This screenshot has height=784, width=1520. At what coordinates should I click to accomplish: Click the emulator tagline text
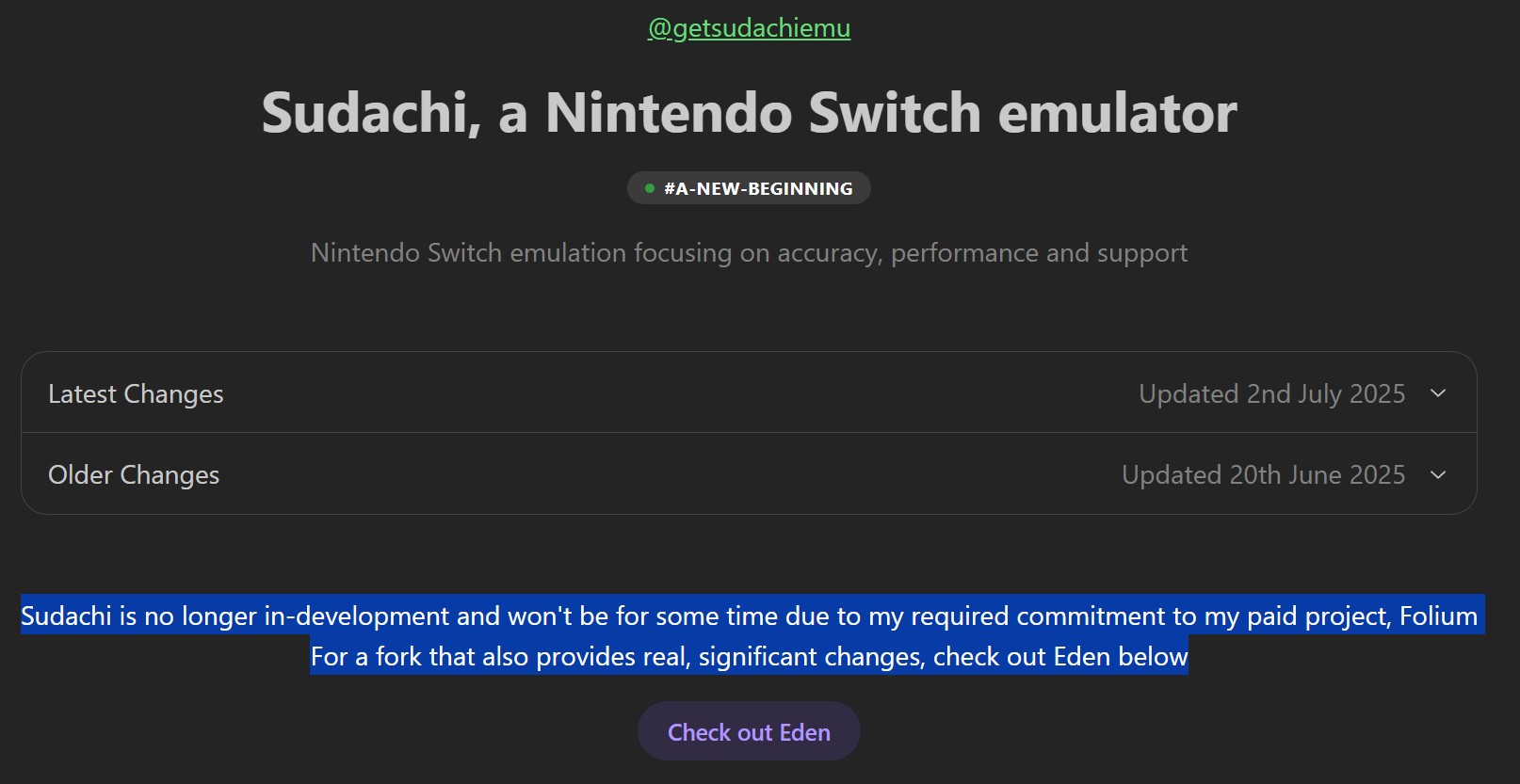click(x=749, y=252)
